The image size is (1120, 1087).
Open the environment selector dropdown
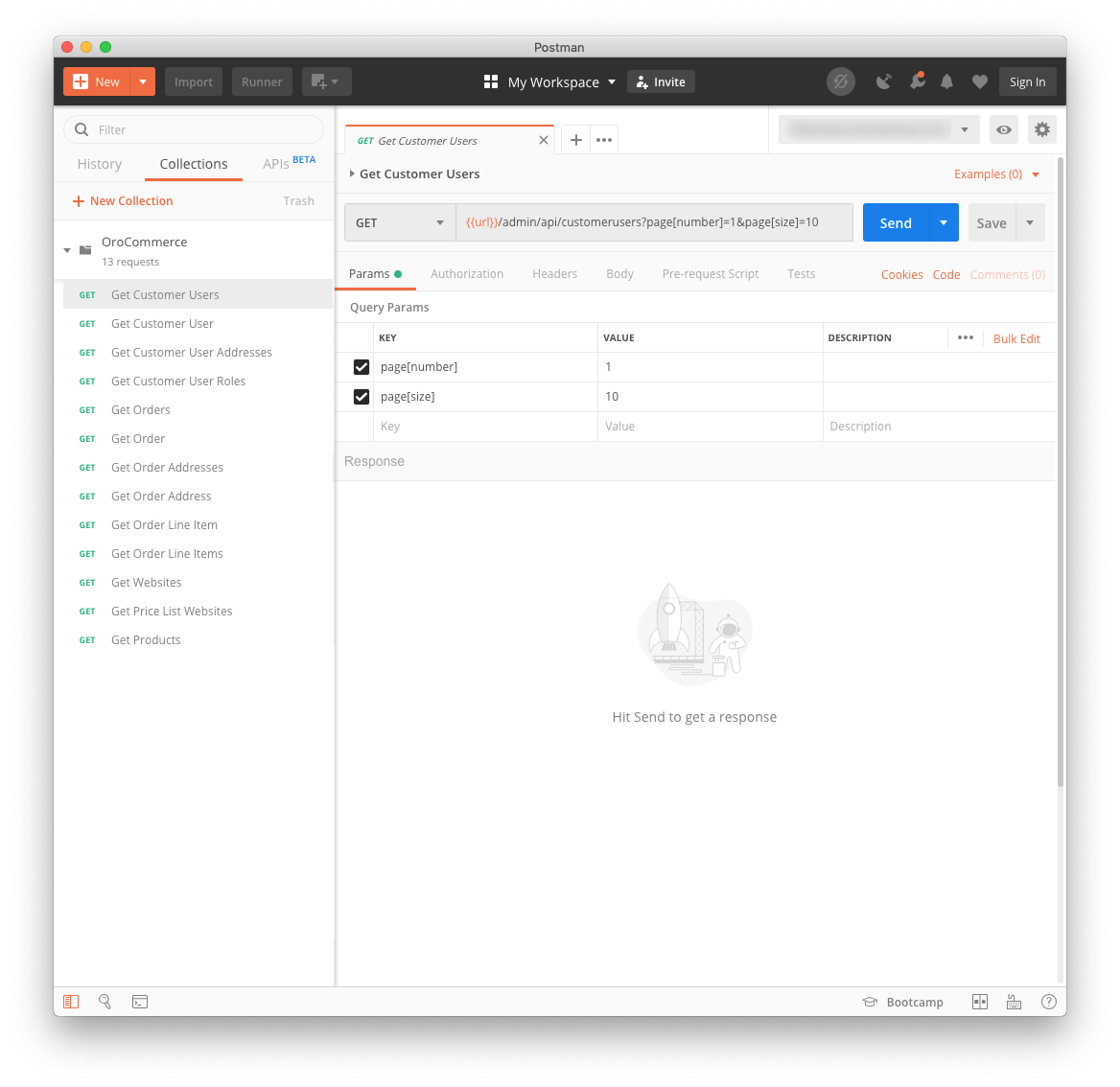[878, 129]
